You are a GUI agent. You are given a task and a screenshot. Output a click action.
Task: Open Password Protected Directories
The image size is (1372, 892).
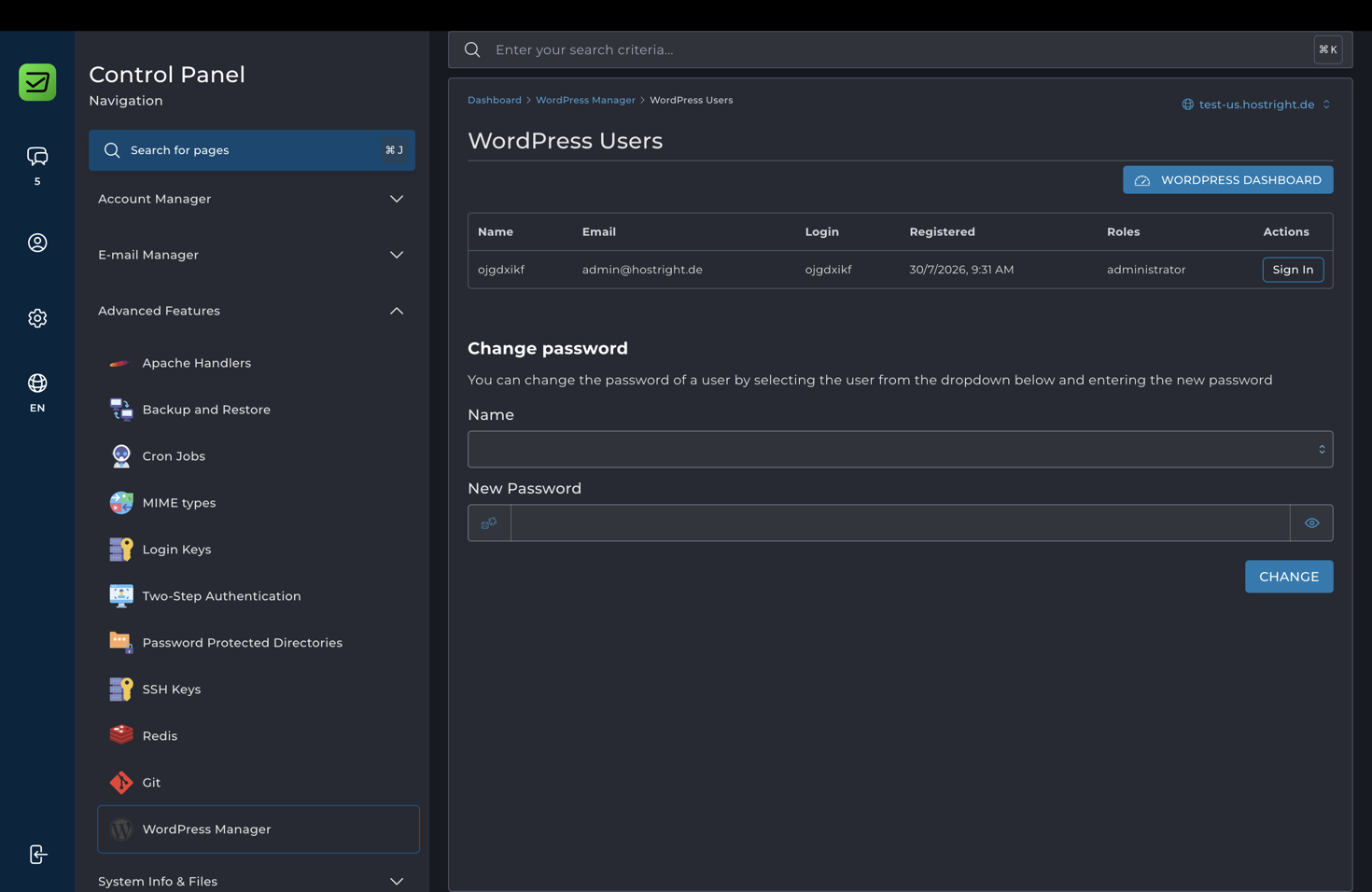pos(242,643)
